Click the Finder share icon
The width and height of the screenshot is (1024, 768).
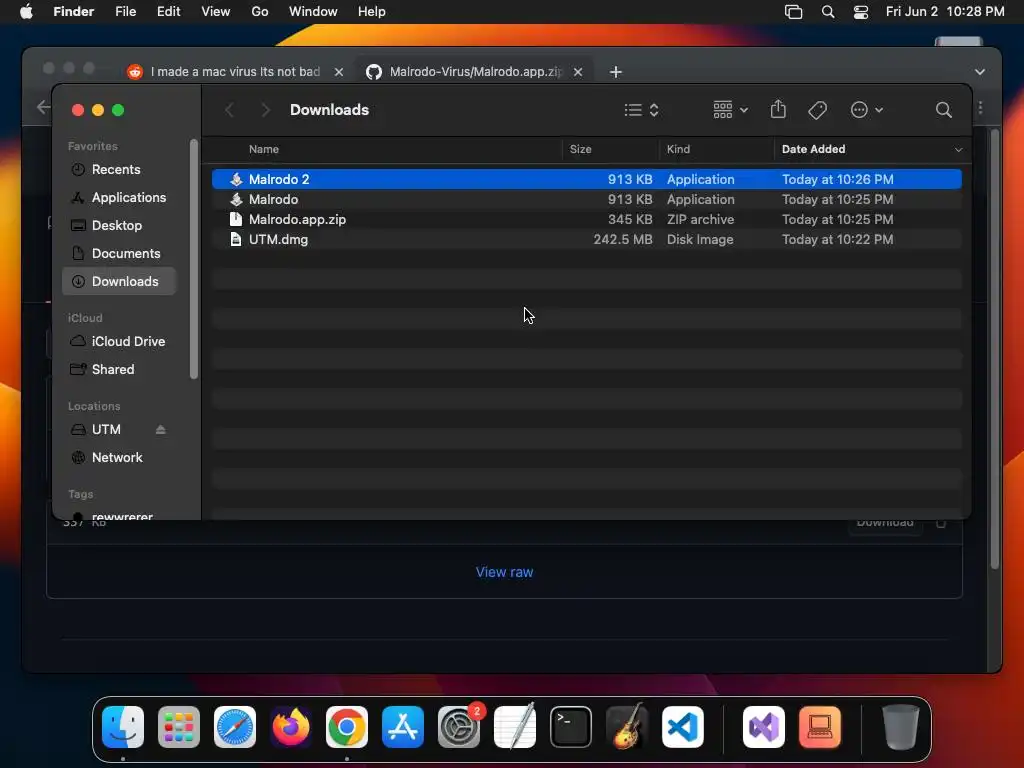pyautogui.click(x=778, y=109)
